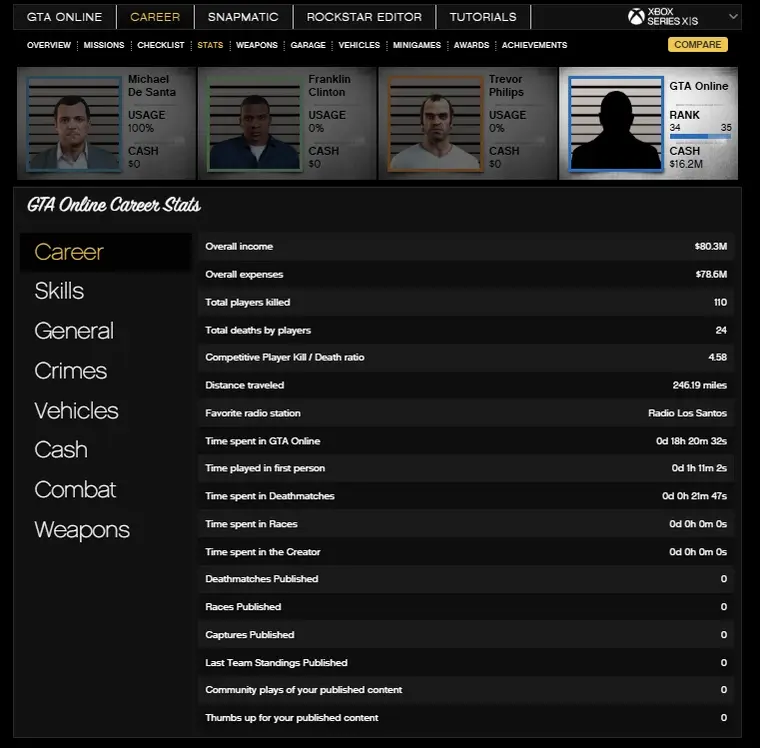Viewport: 760px width, 748px height.
Task: Click the 'GTA Online Career Stats' heading
Action: [114, 205]
